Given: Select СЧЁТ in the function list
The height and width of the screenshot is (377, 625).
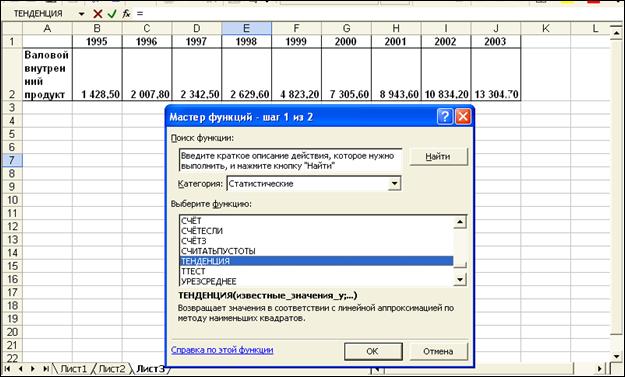Looking at the screenshot, I should click(316, 220).
